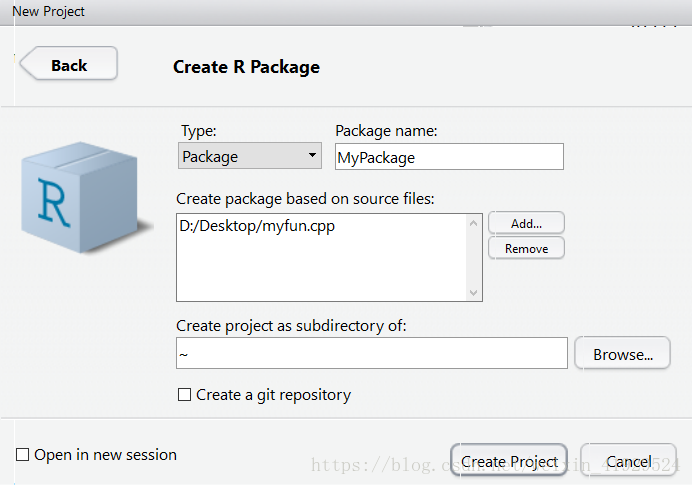692x485 pixels.
Task: Toggle Open in new session checkbox
Action: pos(23,455)
